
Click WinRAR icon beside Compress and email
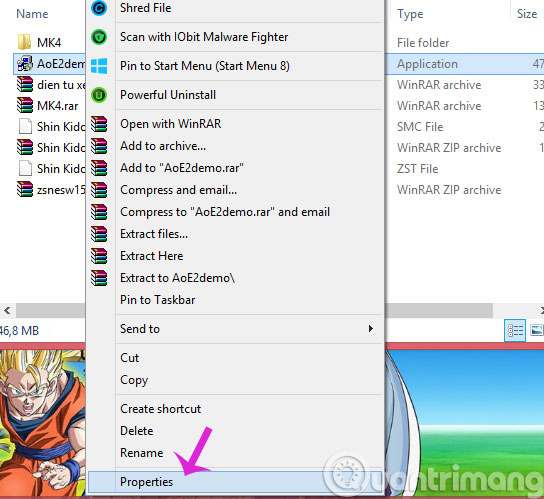tap(99, 190)
